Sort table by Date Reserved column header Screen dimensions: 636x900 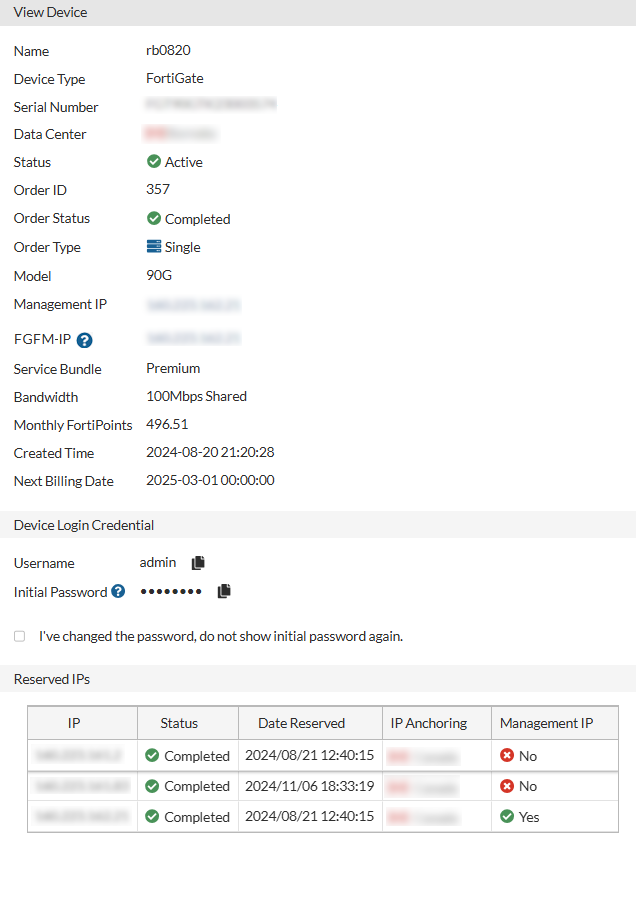coord(300,722)
